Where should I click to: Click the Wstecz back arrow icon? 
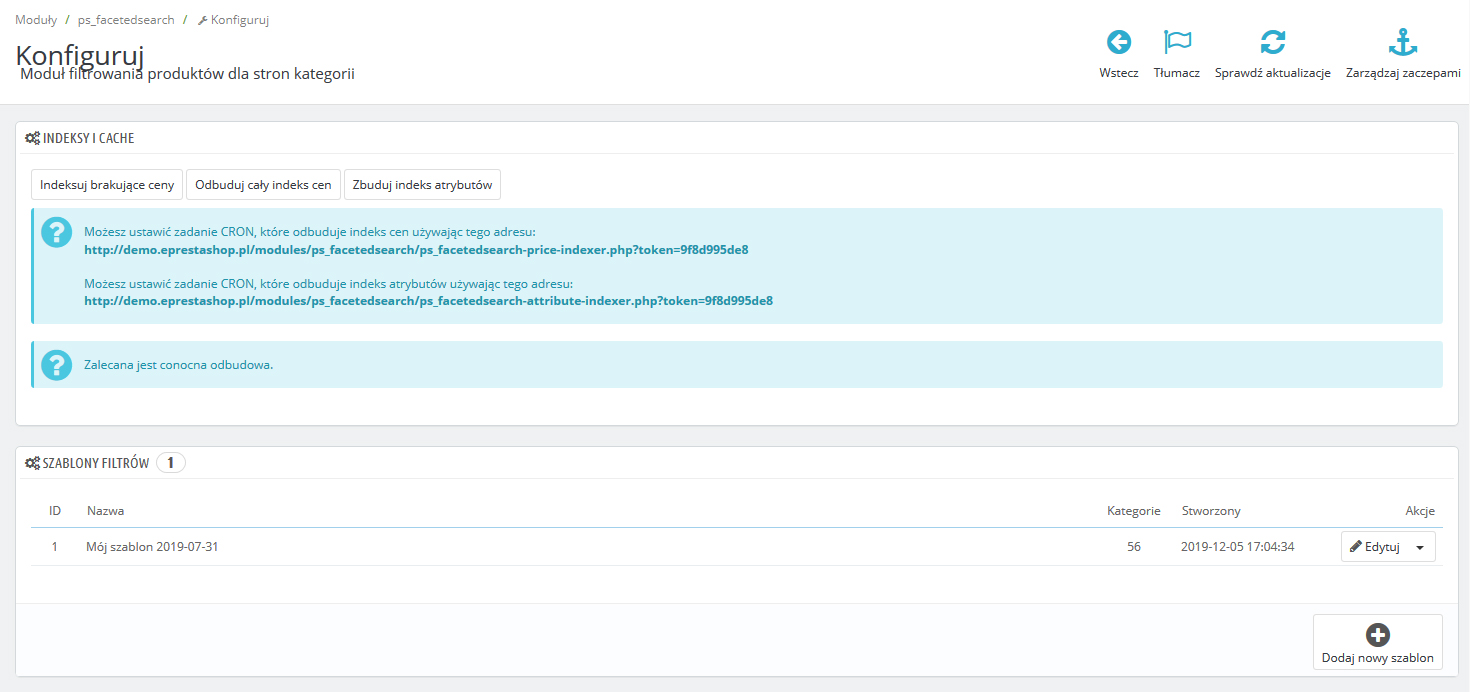tap(1118, 42)
